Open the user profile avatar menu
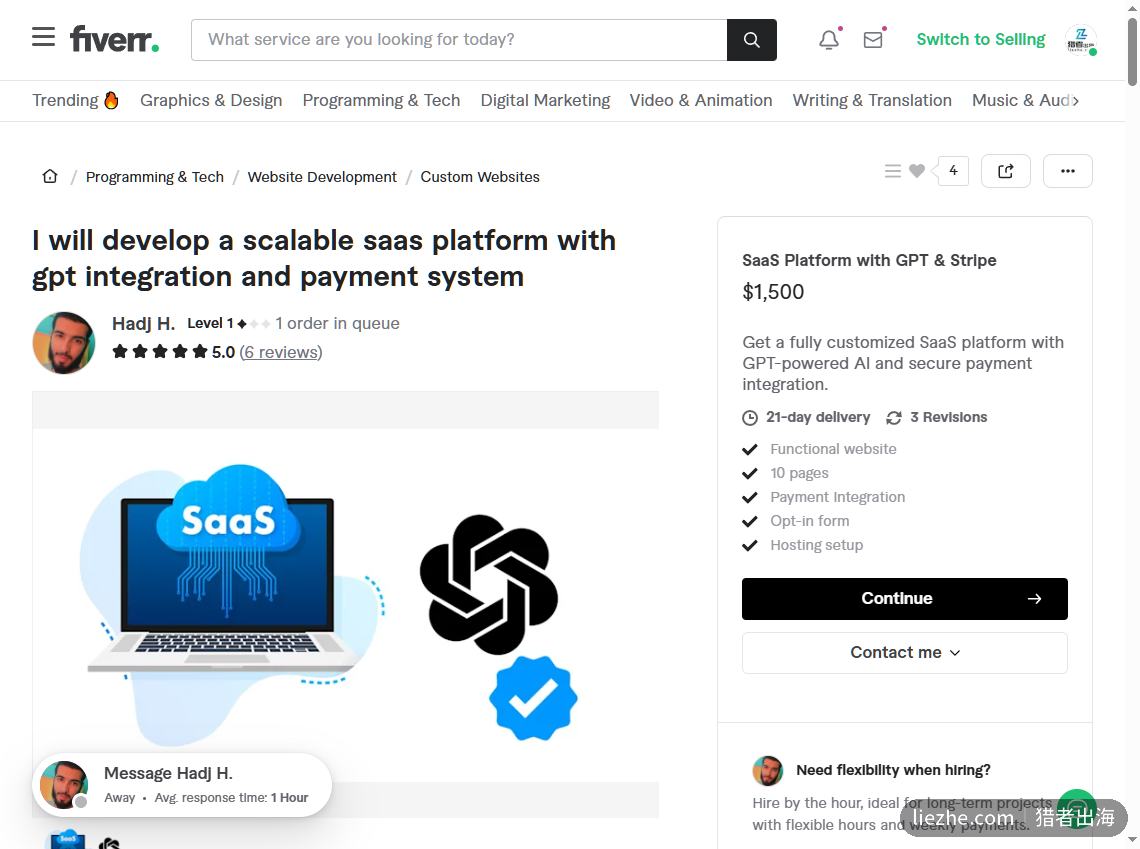Image resolution: width=1140 pixels, height=849 pixels. [1081, 40]
